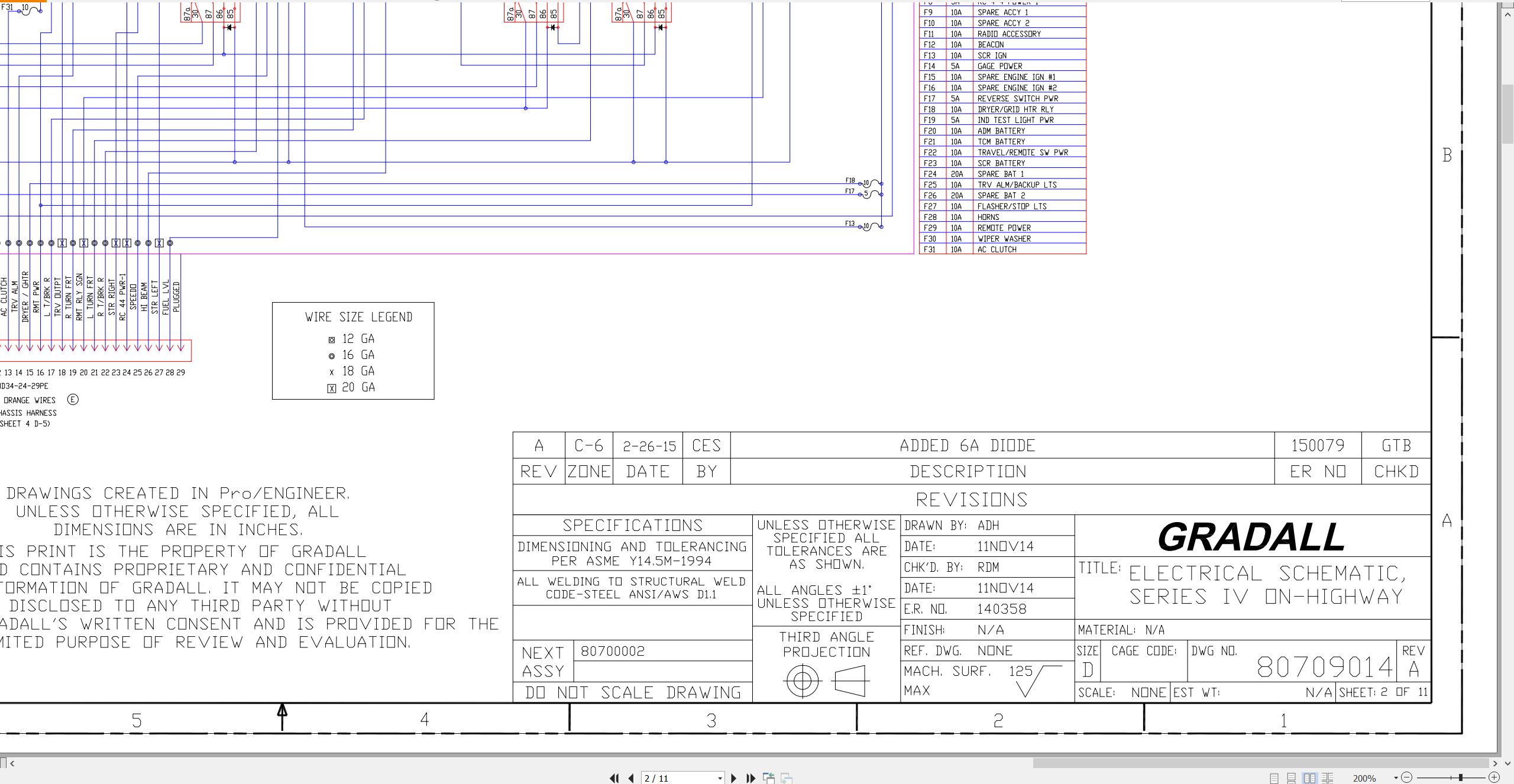Screen dimensions: 1514x784
Task: Go to the next page
Action: point(733,778)
